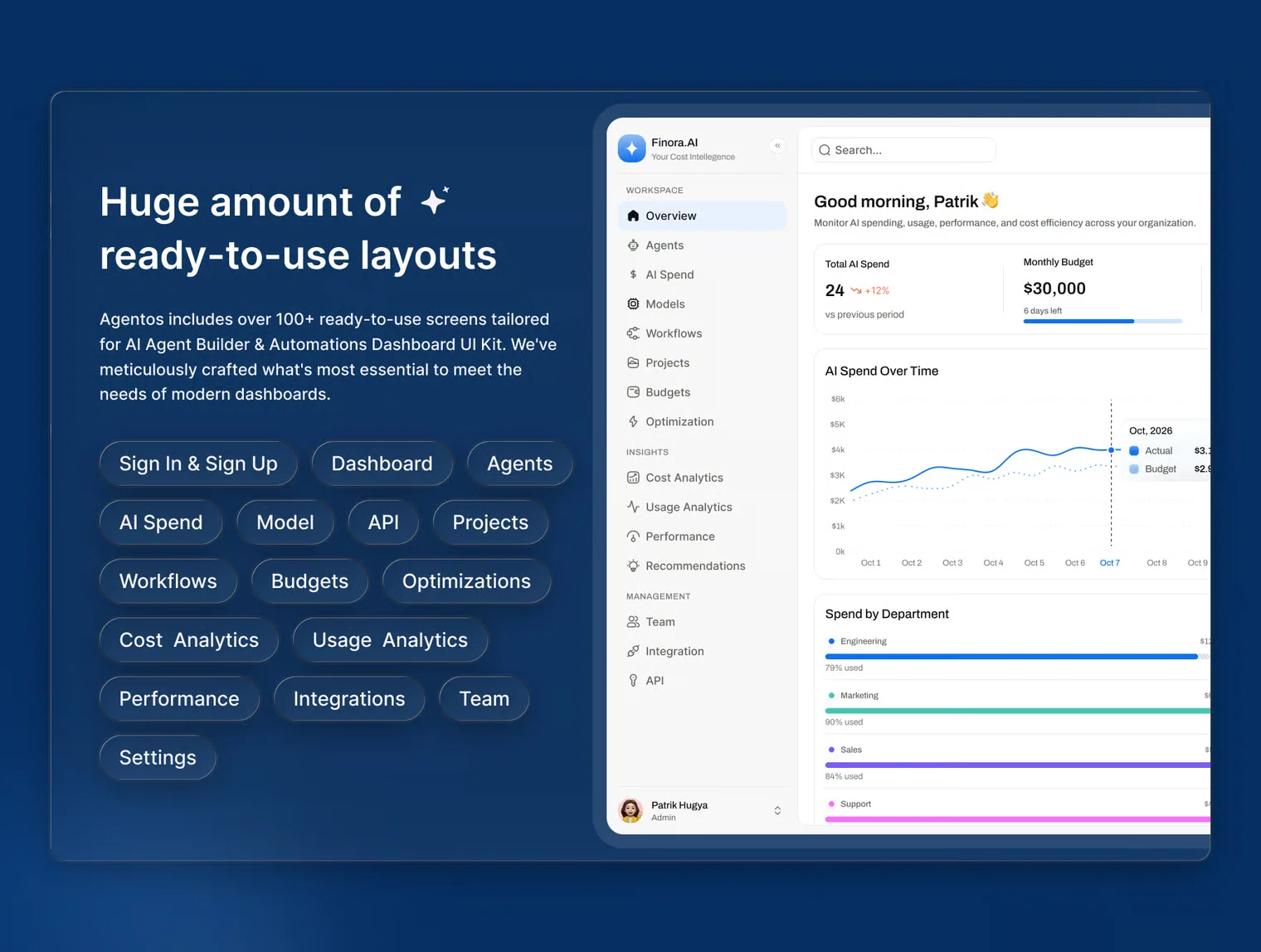Click the Budget legend color swatch
Viewport: 1261px width, 952px height.
coord(1134,469)
